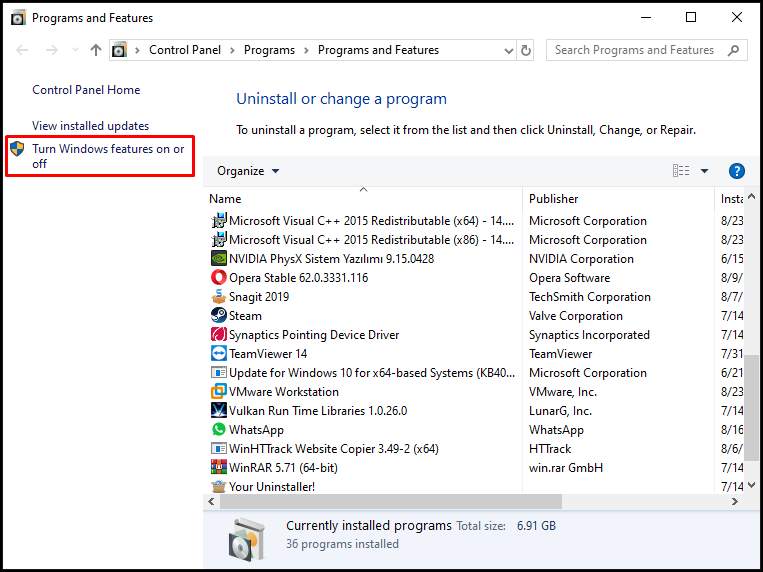Click the vertical scrollbar thumb
This screenshot has width=763, height=572.
coord(751,407)
